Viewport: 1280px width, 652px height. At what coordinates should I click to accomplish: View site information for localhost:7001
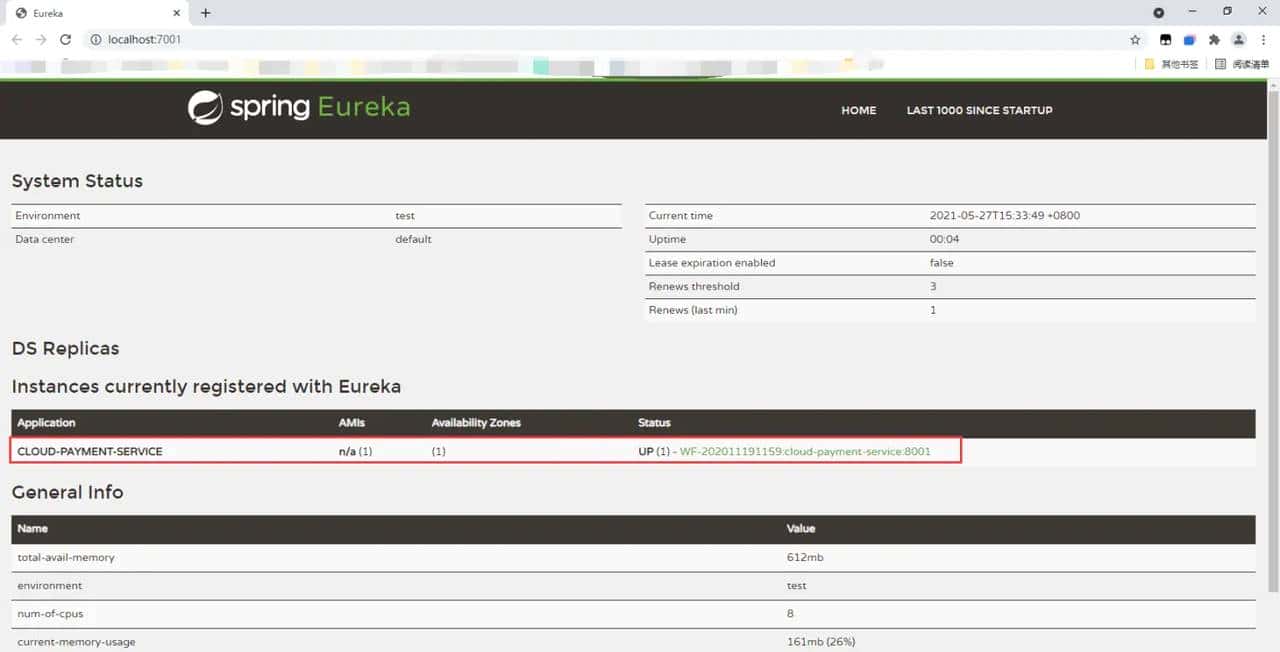click(96, 40)
